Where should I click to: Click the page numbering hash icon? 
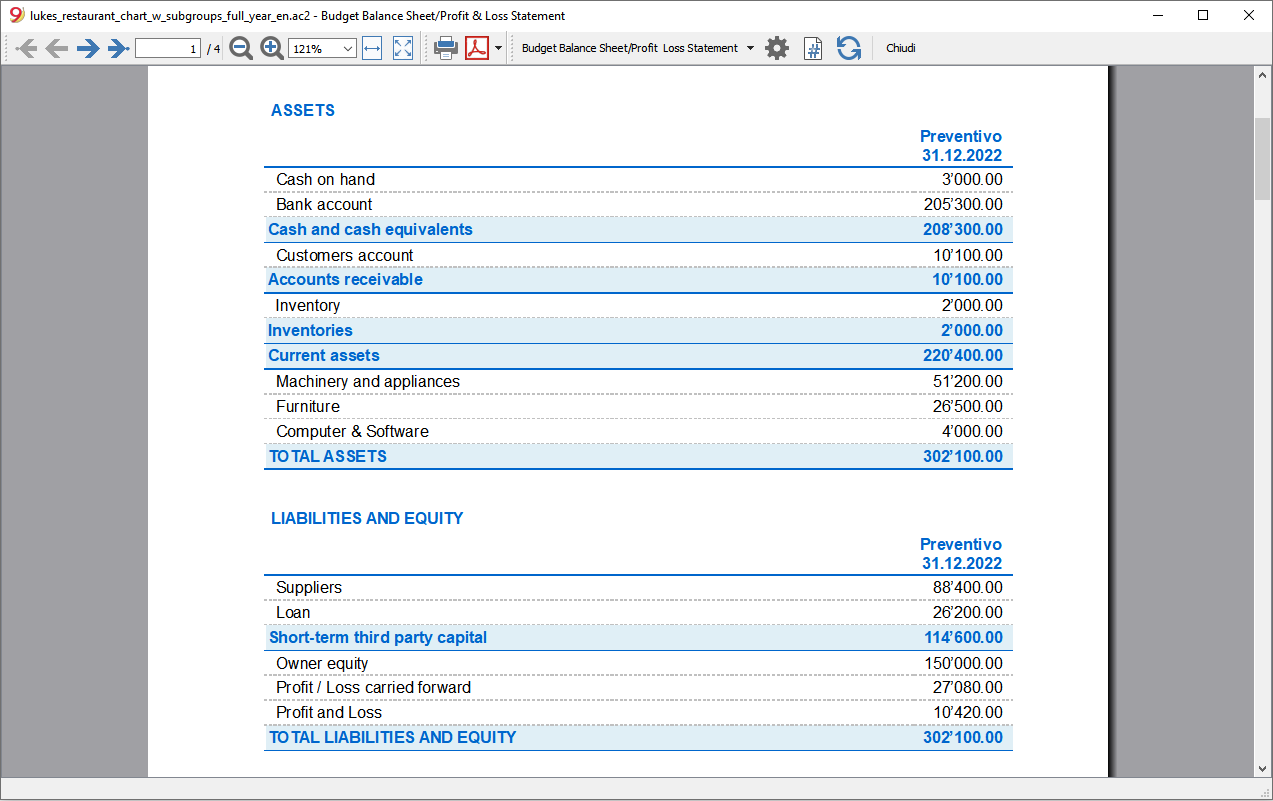pos(813,48)
